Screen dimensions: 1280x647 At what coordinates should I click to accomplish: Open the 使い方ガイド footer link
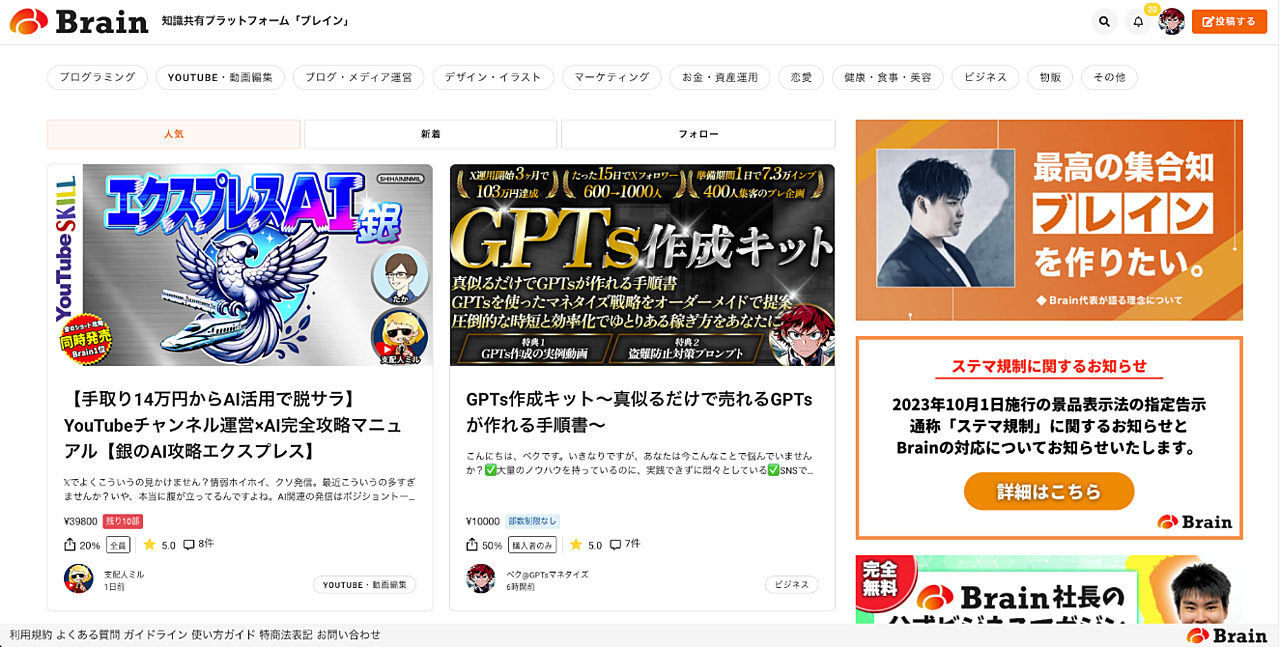[223, 635]
